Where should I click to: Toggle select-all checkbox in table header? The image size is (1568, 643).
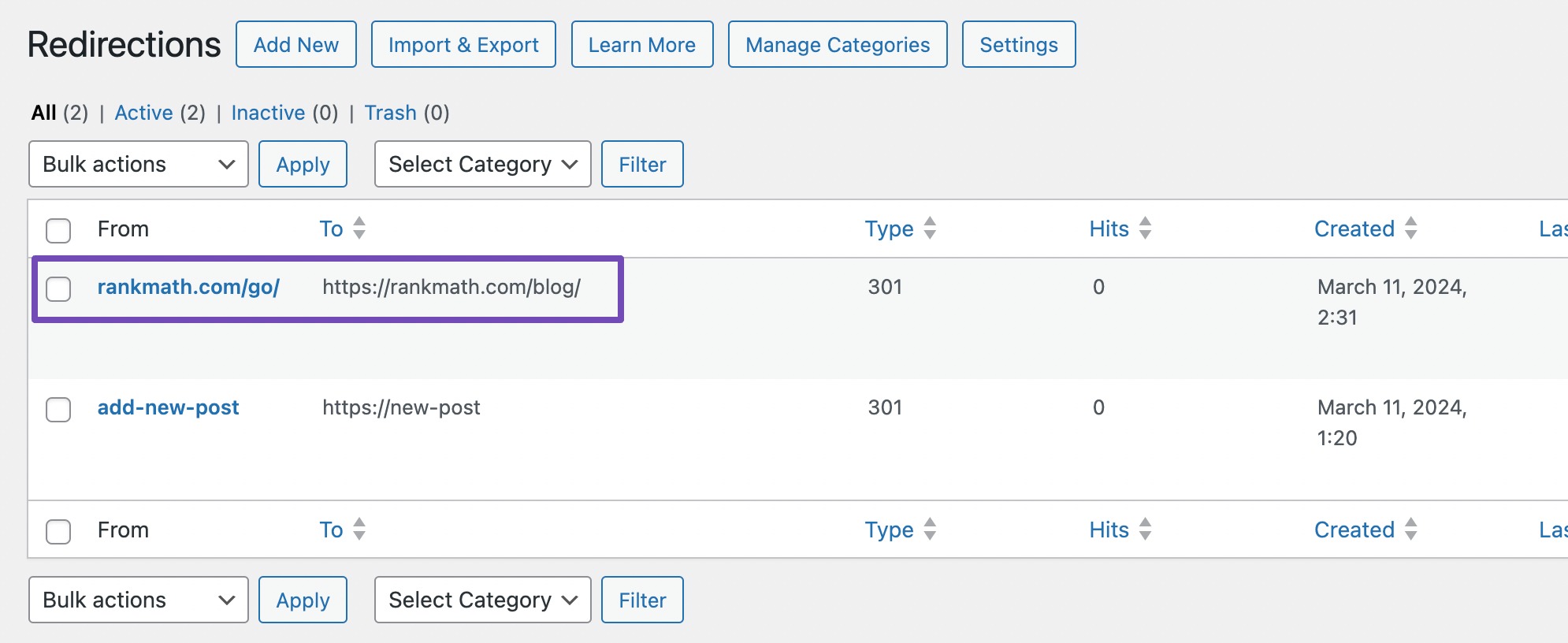(x=58, y=231)
